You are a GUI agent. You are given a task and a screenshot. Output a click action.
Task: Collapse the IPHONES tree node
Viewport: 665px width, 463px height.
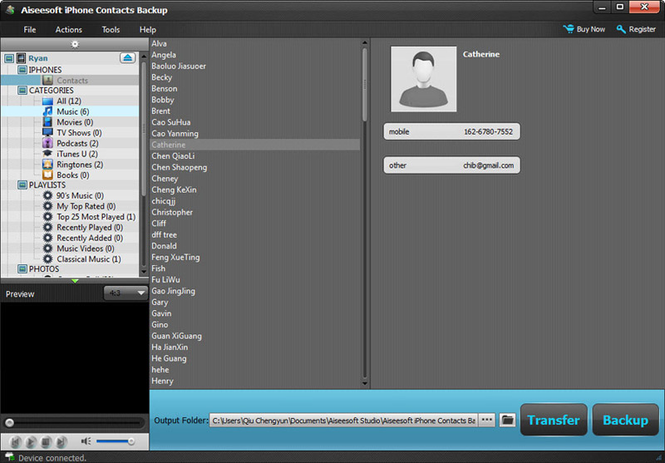pyautogui.click(x=22, y=70)
